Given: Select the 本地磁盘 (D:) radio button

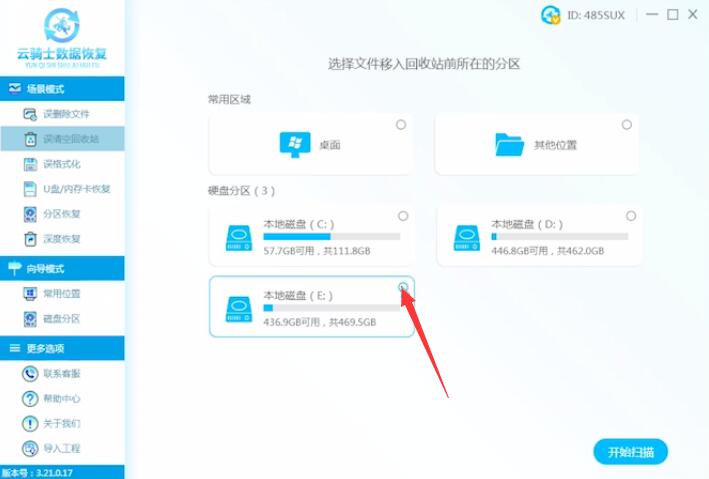Looking at the screenshot, I should coord(631,216).
